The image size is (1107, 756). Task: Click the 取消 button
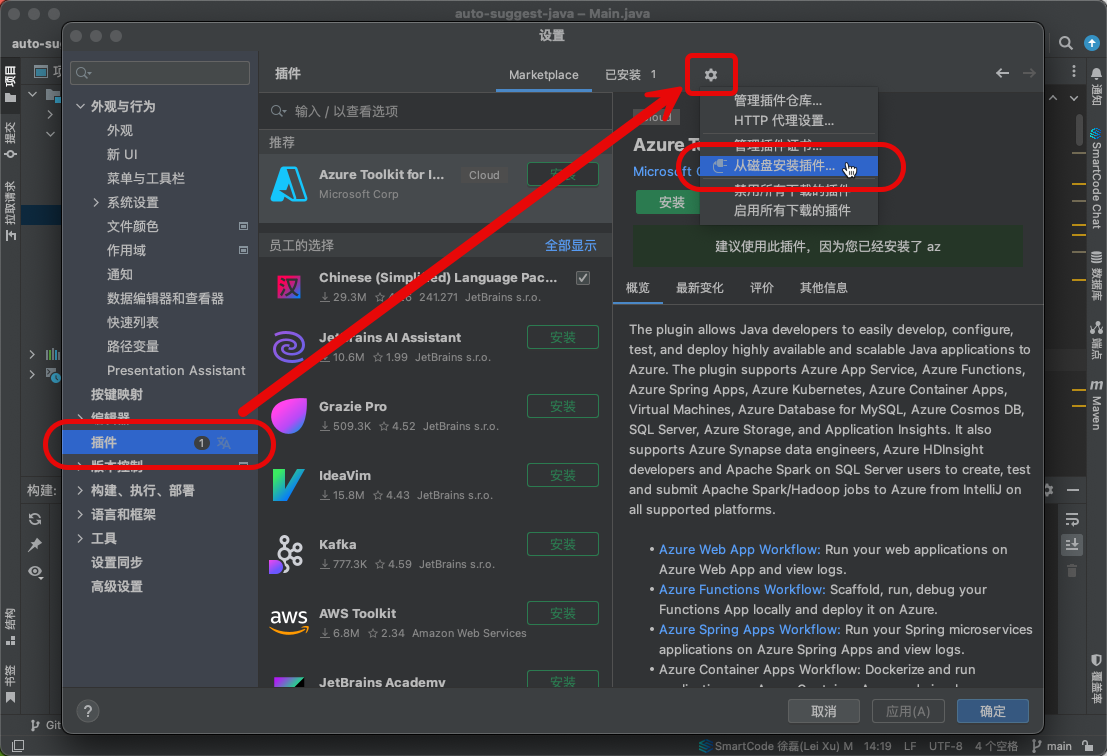coord(823,711)
